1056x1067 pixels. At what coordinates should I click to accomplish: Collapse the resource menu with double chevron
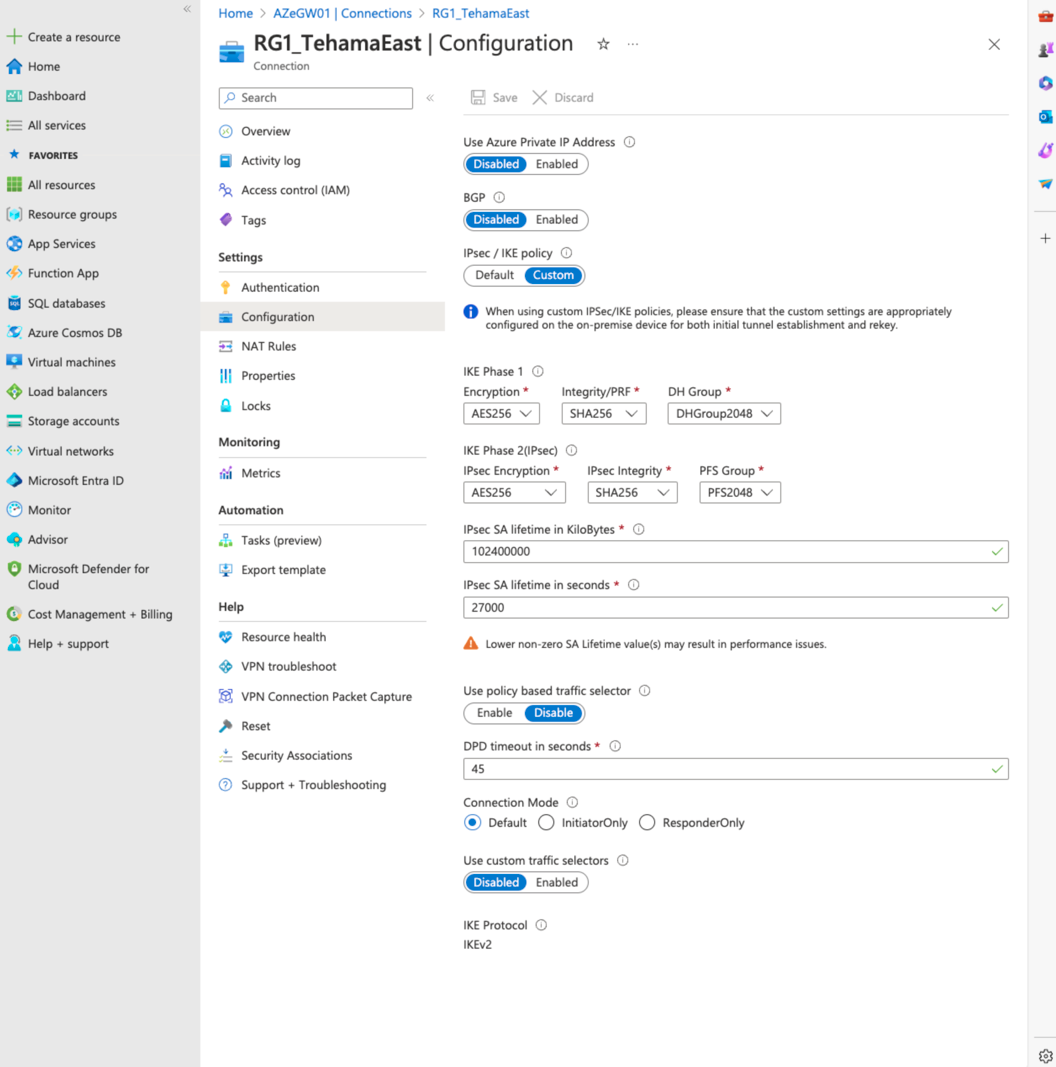430,97
